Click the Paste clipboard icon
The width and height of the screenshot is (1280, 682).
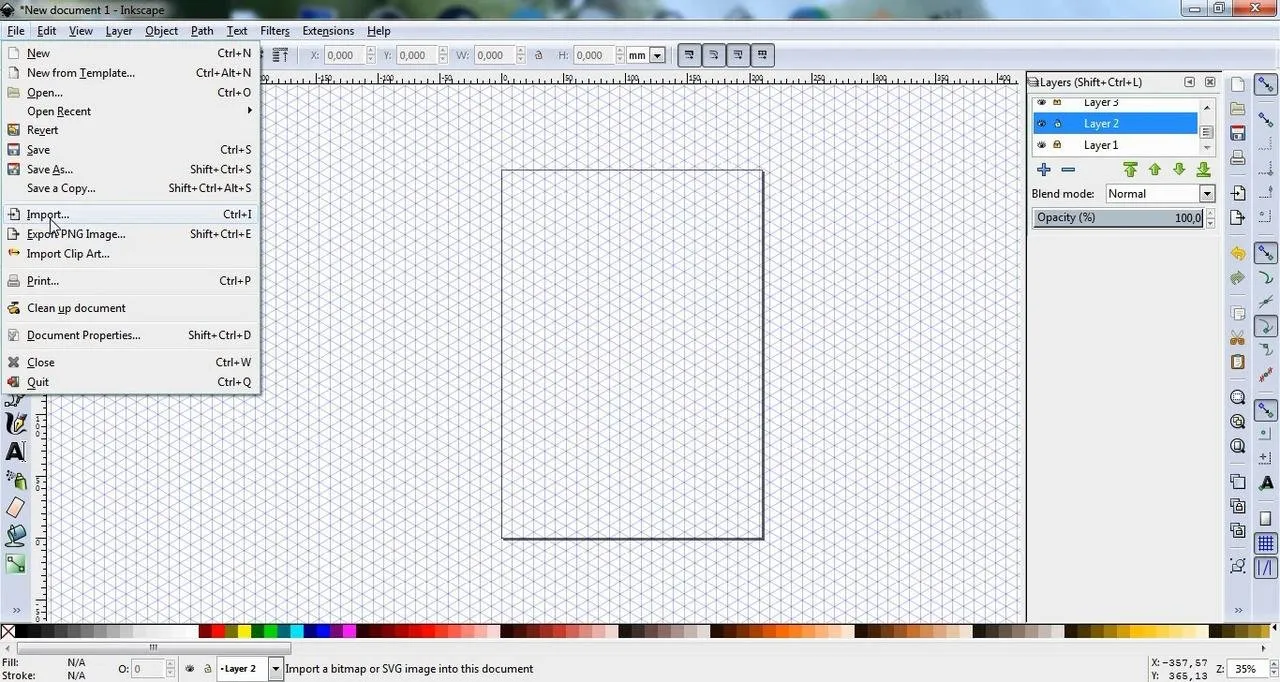1238,362
